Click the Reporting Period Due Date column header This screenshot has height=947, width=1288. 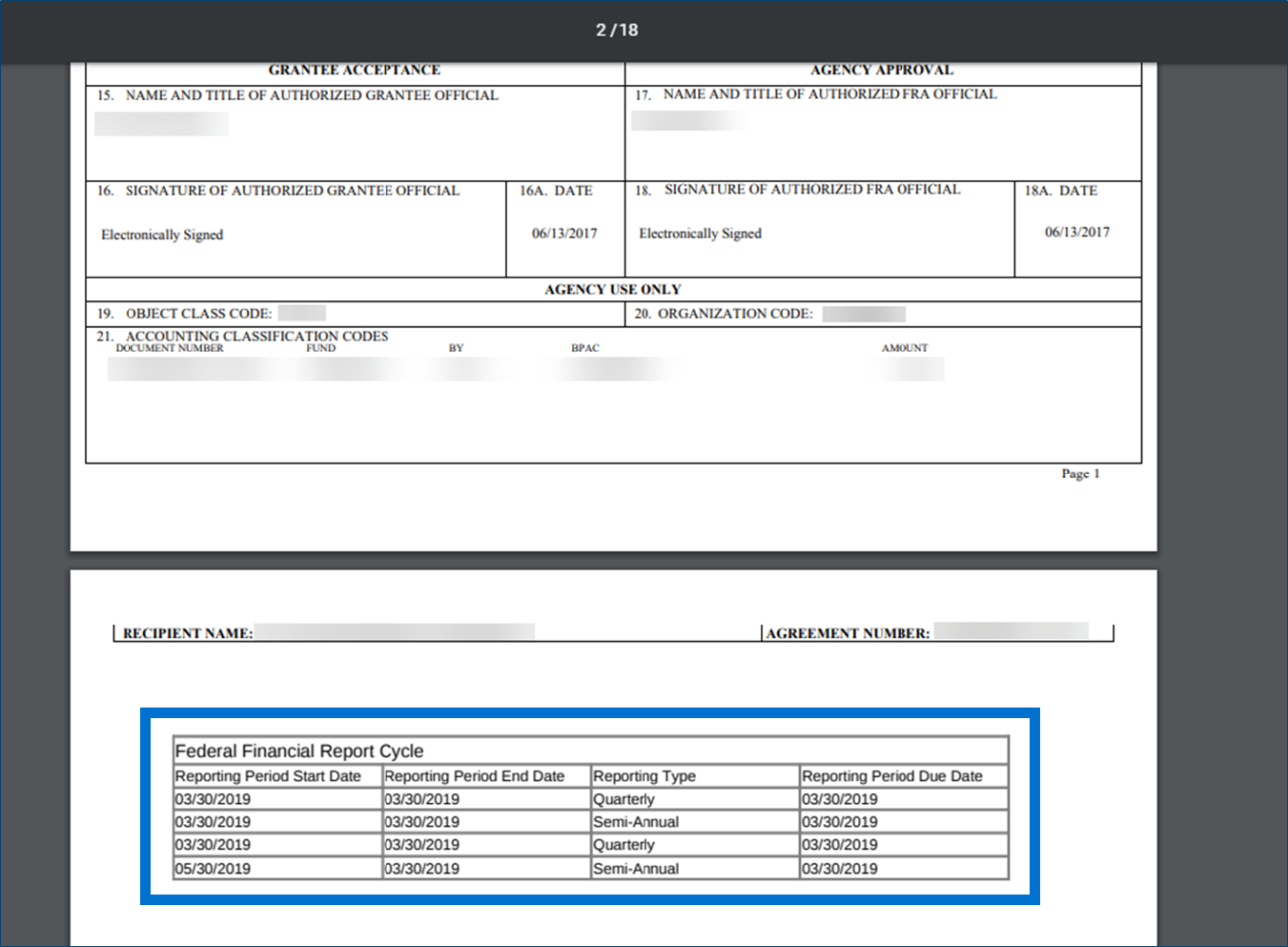click(891, 776)
